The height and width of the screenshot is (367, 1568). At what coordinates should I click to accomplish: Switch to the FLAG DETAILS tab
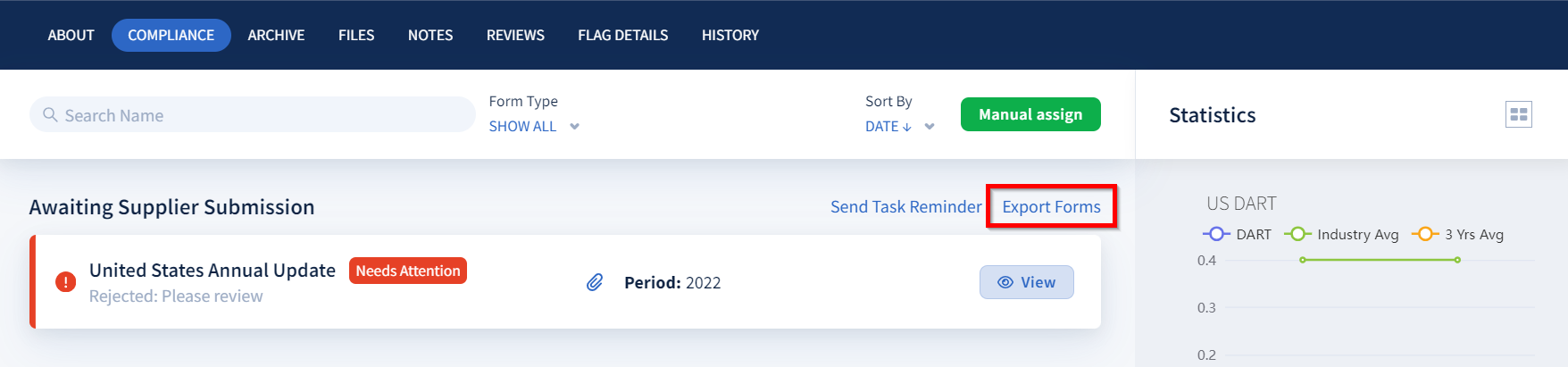(x=622, y=35)
